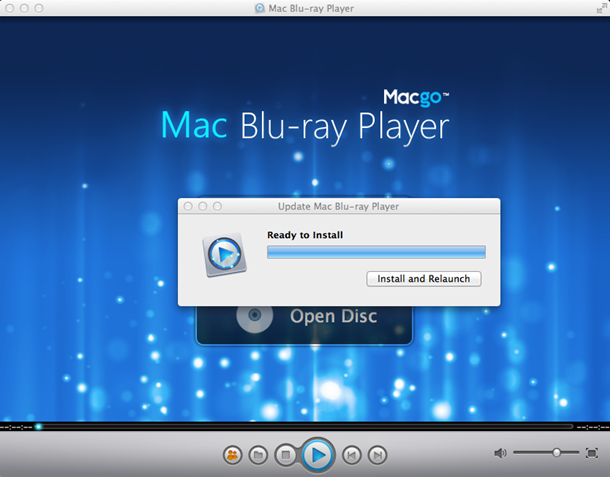Toggle fullscreen mode icon at bottom right
This screenshot has height=477, width=610.
(591, 453)
